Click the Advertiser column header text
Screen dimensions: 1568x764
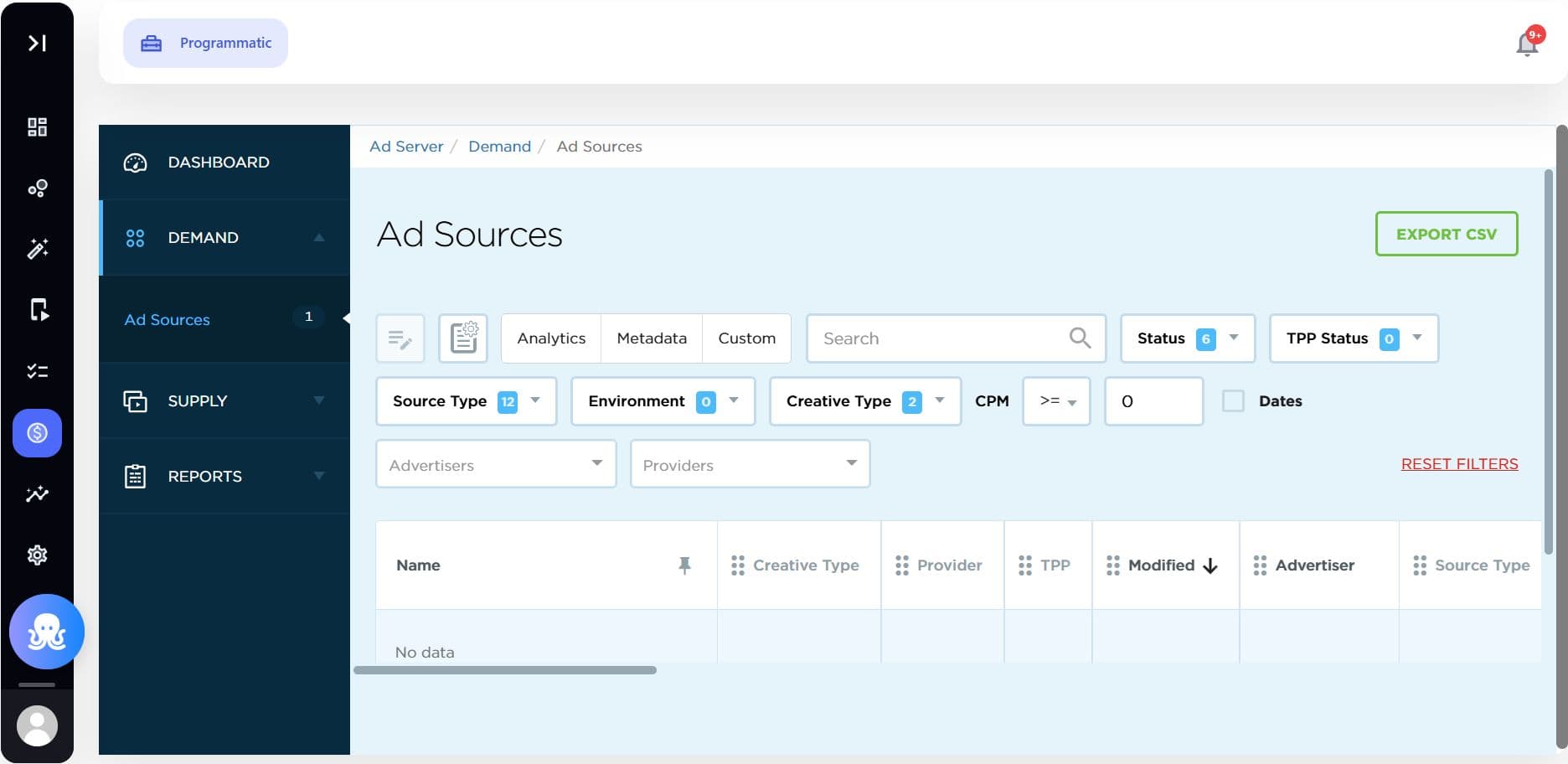tap(1314, 565)
